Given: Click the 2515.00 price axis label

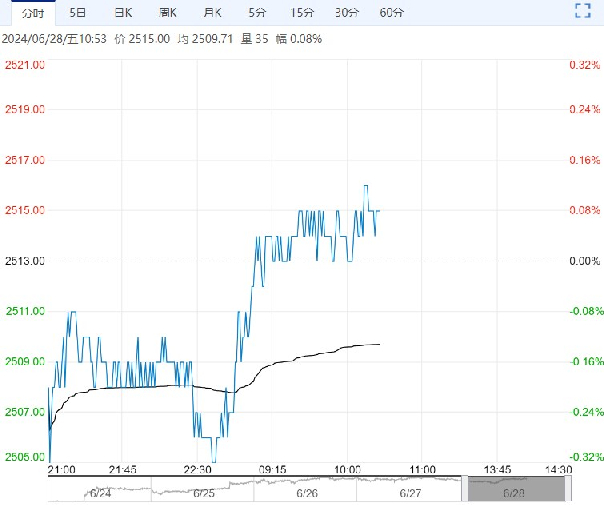Looking at the screenshot, I should coord(25,210).
